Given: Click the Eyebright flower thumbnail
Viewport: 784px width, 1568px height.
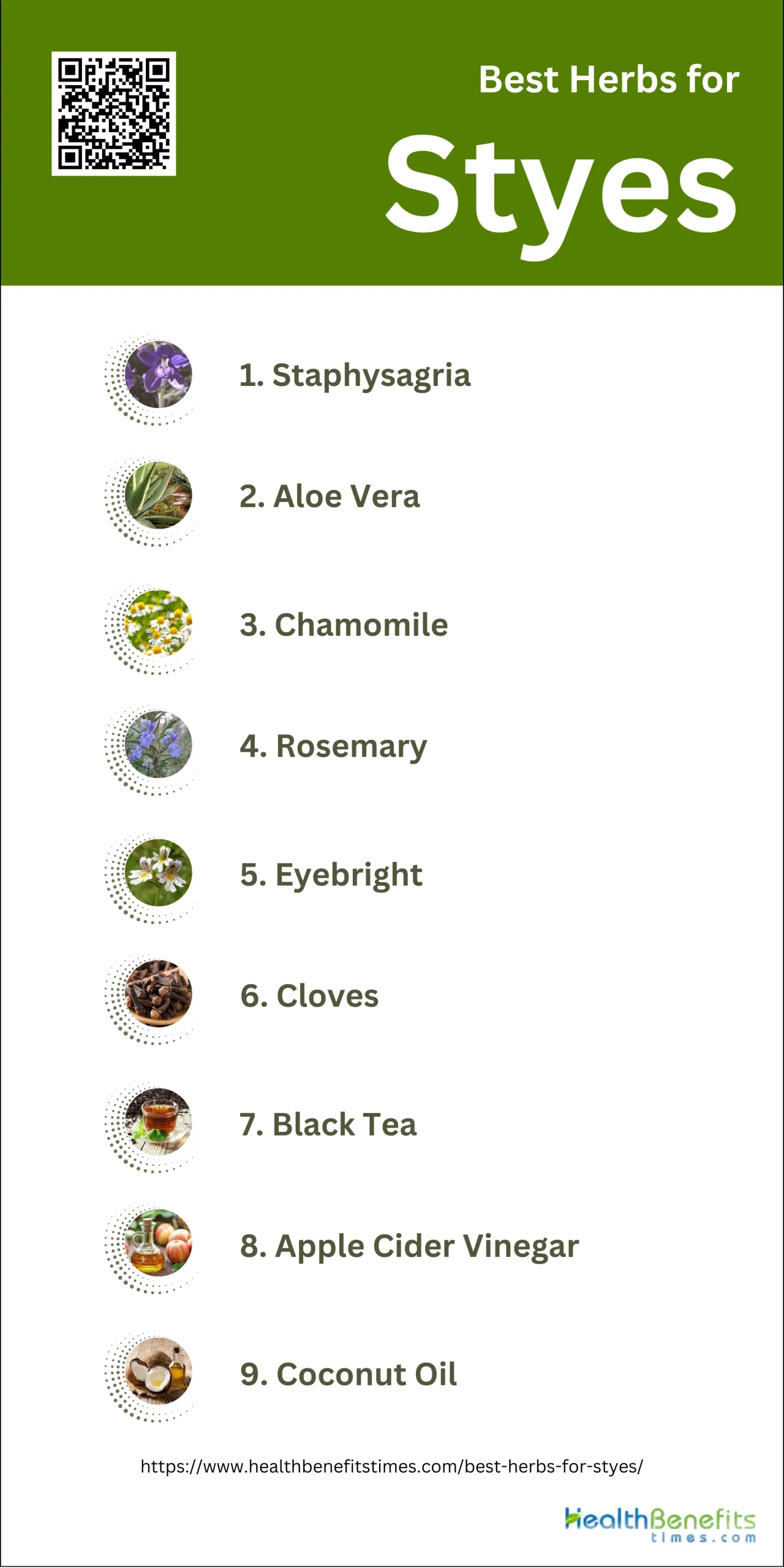Looking at the screenshot, I should 158,873.
